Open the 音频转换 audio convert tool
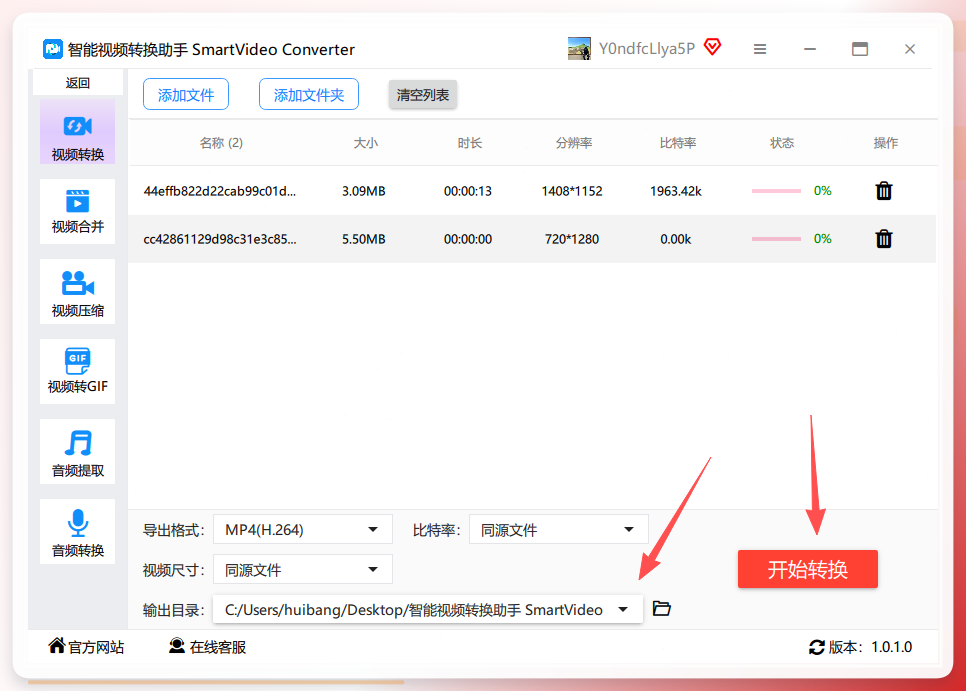The width and height of the screenshot is (966, 691). pyautogui.click(x=78, y=531)
